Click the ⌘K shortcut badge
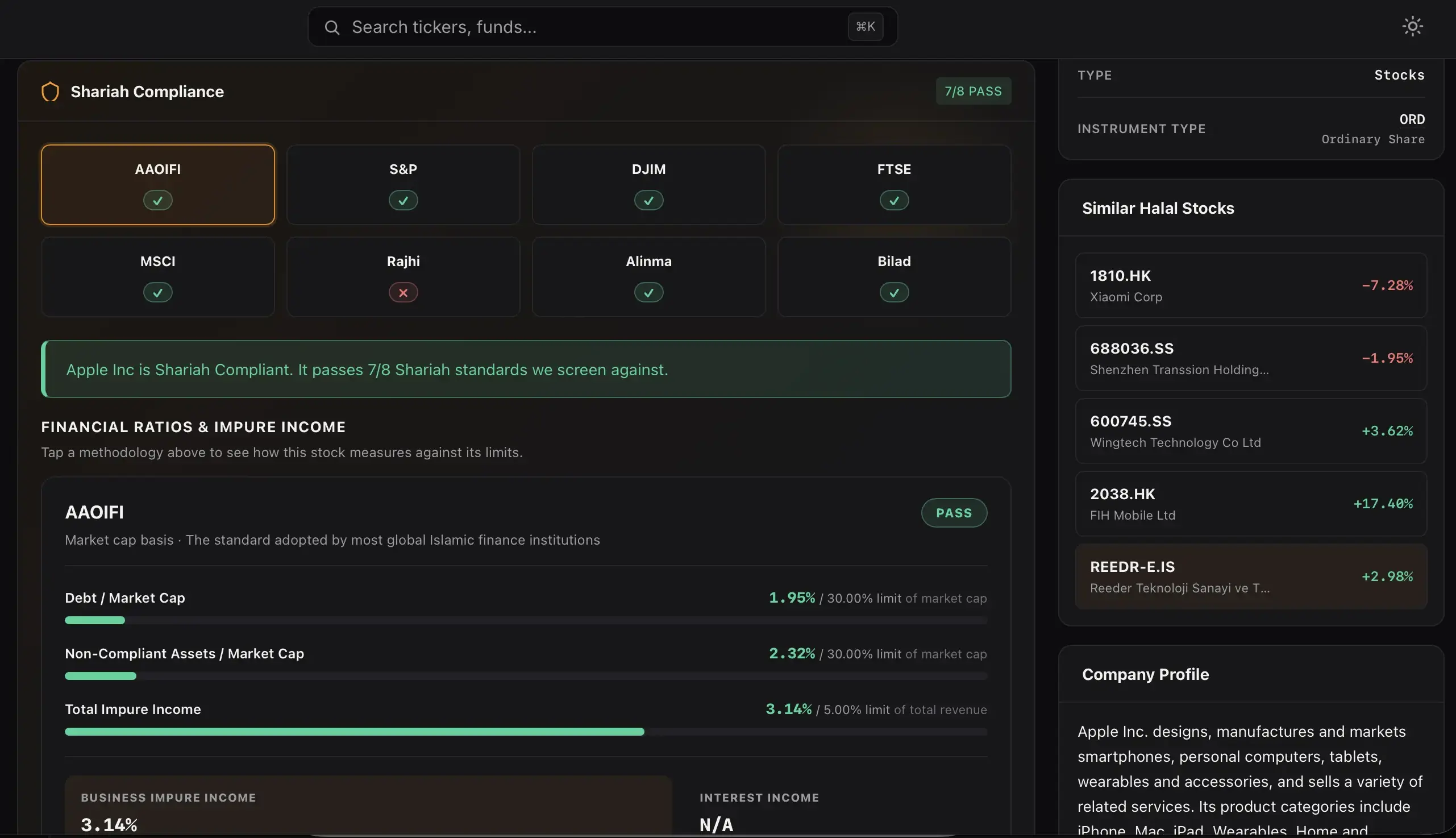Image resolution: width=1456 pixels, height=838 pixels. (x=865, y=27)
